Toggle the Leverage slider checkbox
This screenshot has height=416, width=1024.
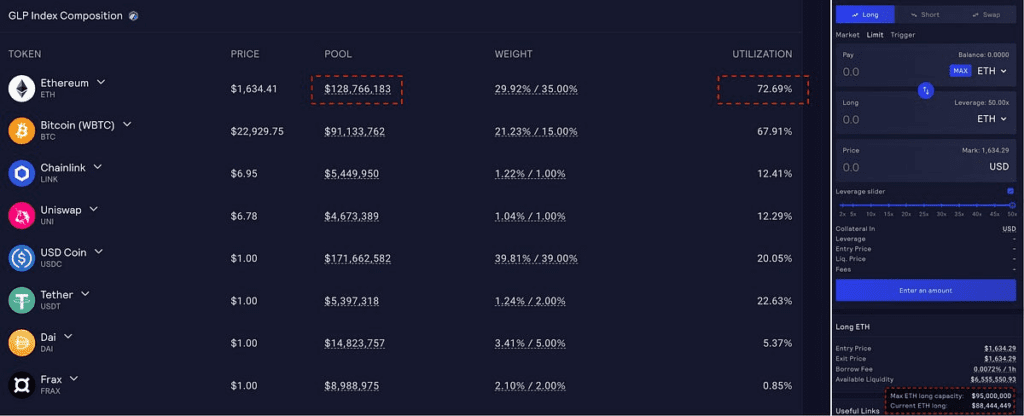[x=1011, y=191]
